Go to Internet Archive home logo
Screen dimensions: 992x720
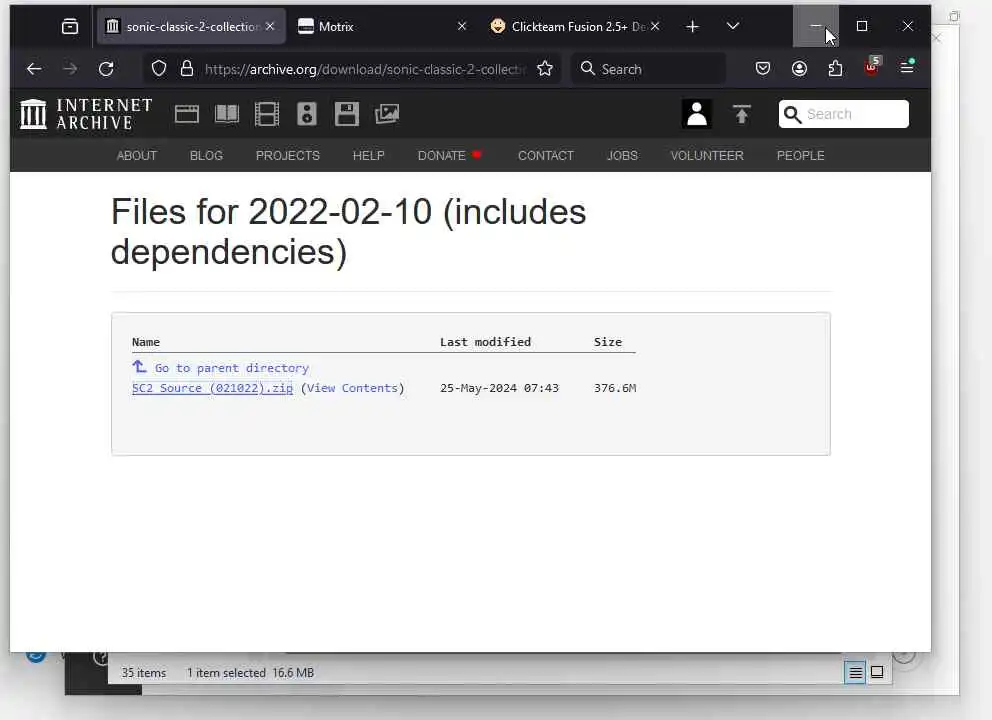tap(86, 114)
